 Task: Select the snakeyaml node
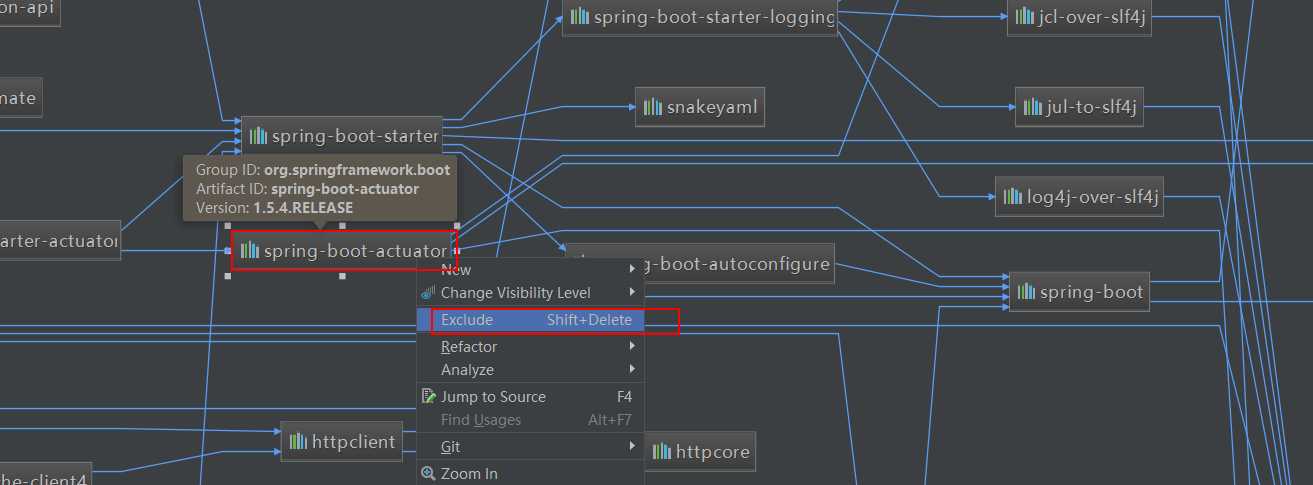[700, 107]
